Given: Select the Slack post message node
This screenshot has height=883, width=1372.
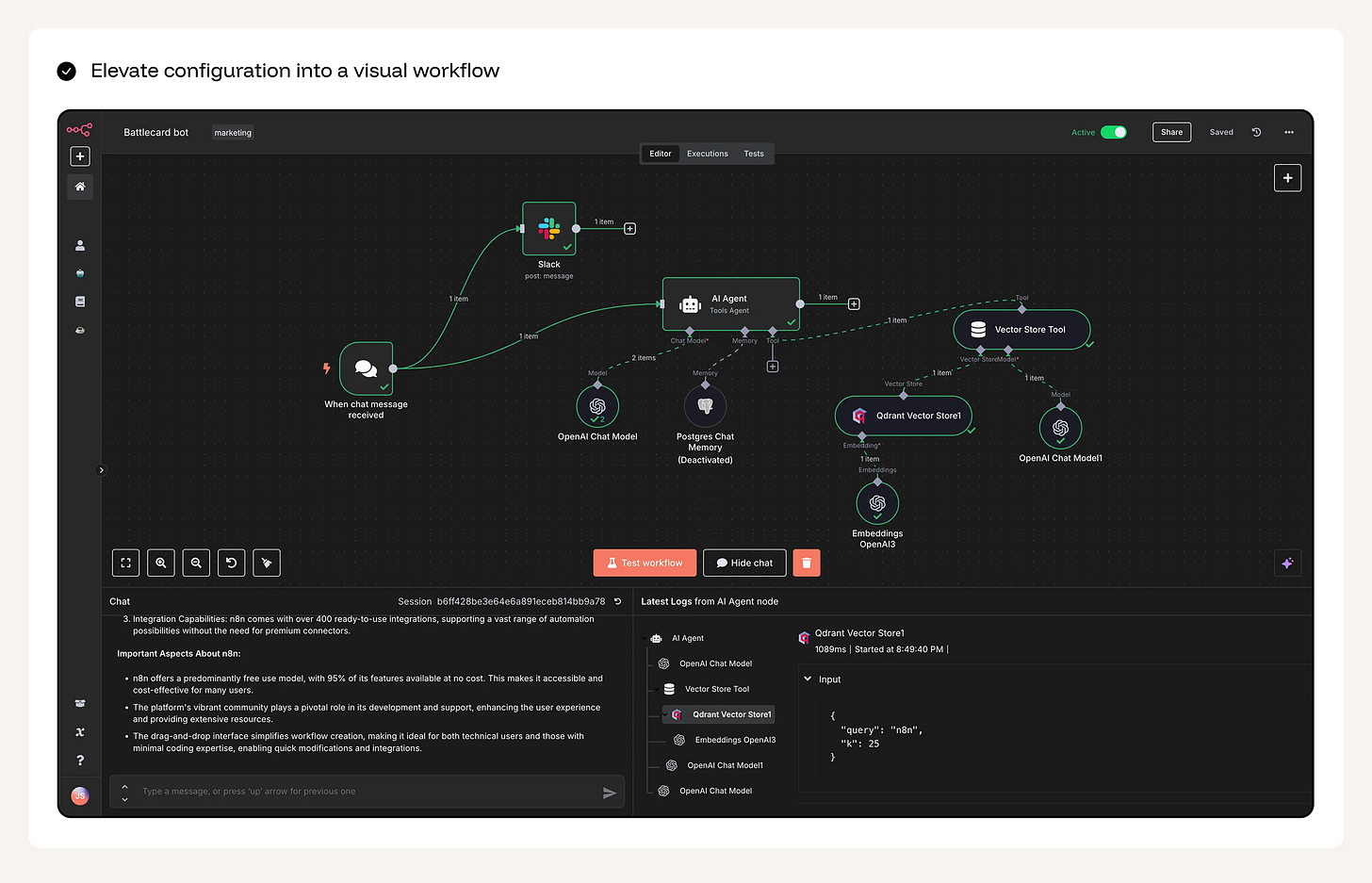Looking at the screenshot, I should 548,228.
